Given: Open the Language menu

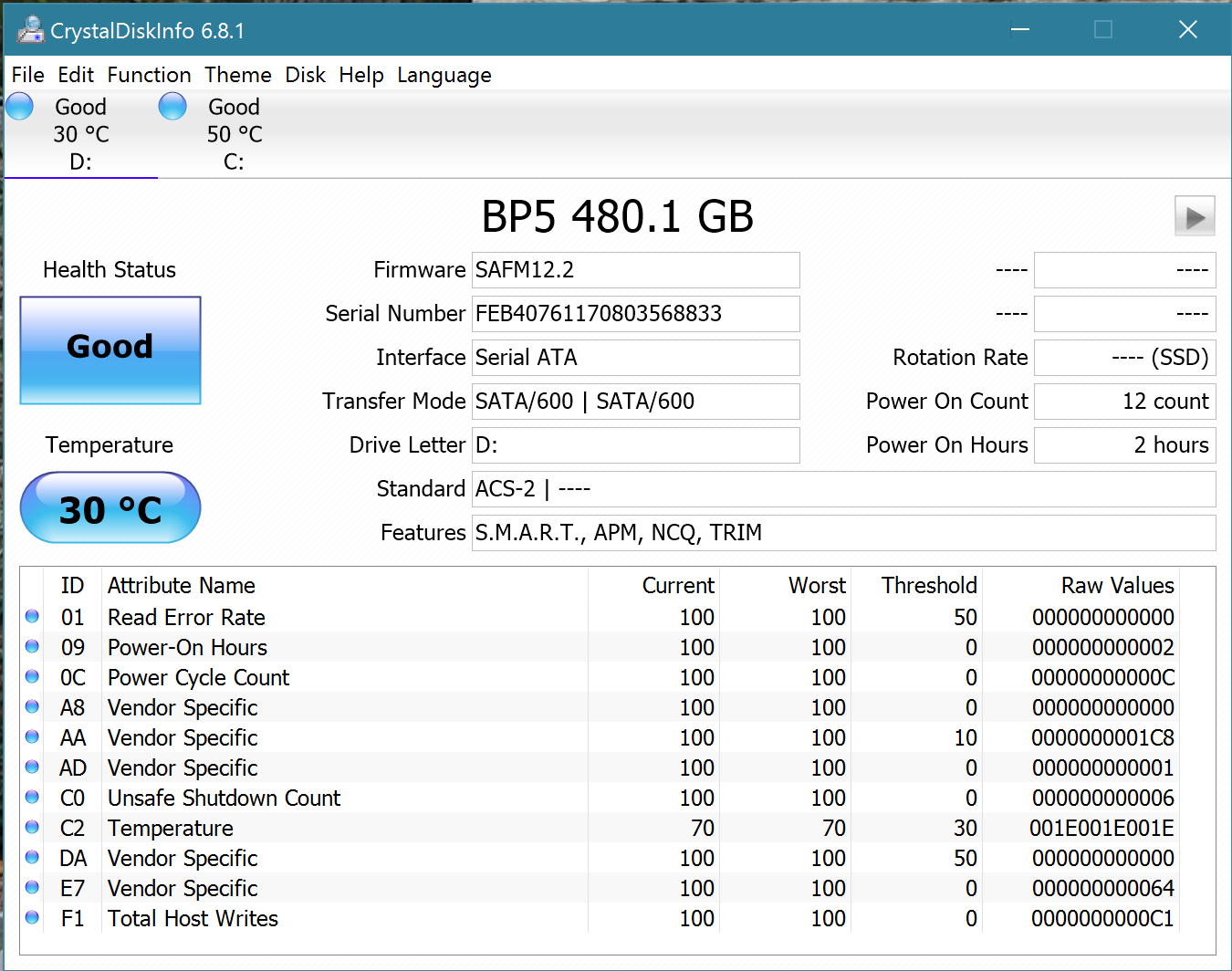Looking at the screenshot, I should click(444, 75).
